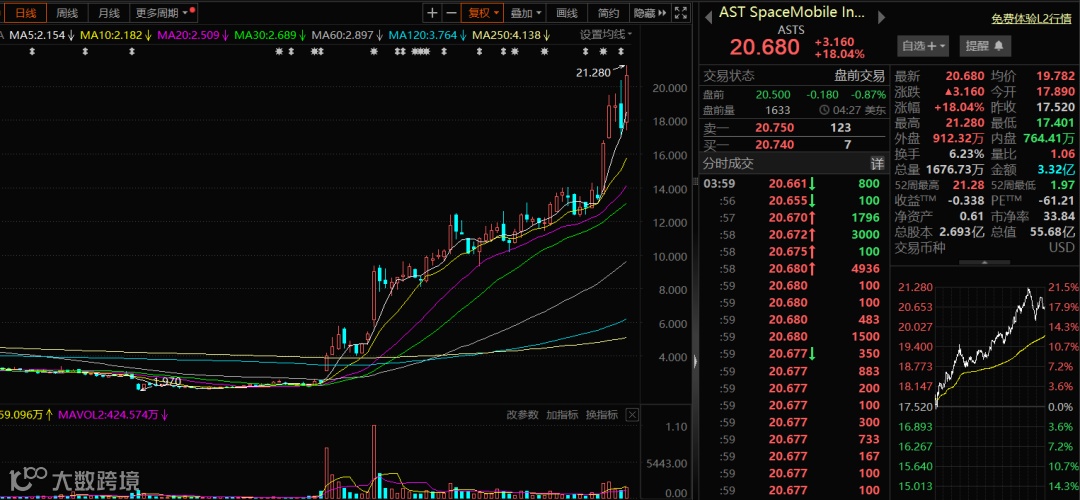Open 设置均线 moving average settings
Viewport: 1080px width, 500px height.
pos(605,34)
